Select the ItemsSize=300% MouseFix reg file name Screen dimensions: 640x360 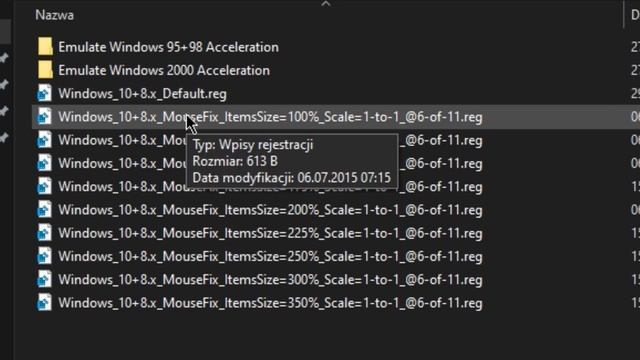270,280
